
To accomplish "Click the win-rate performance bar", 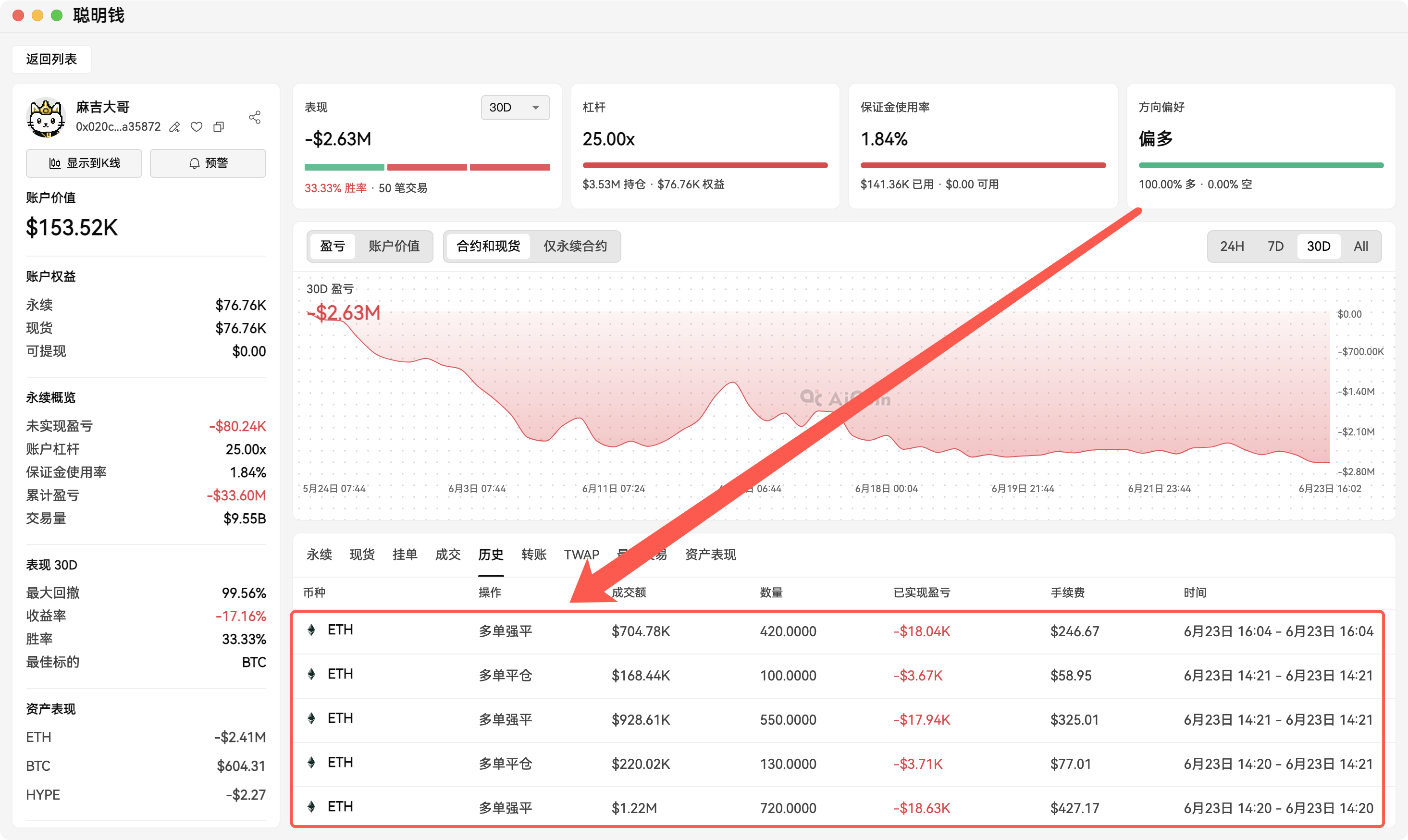I will (x=427, y=167).
